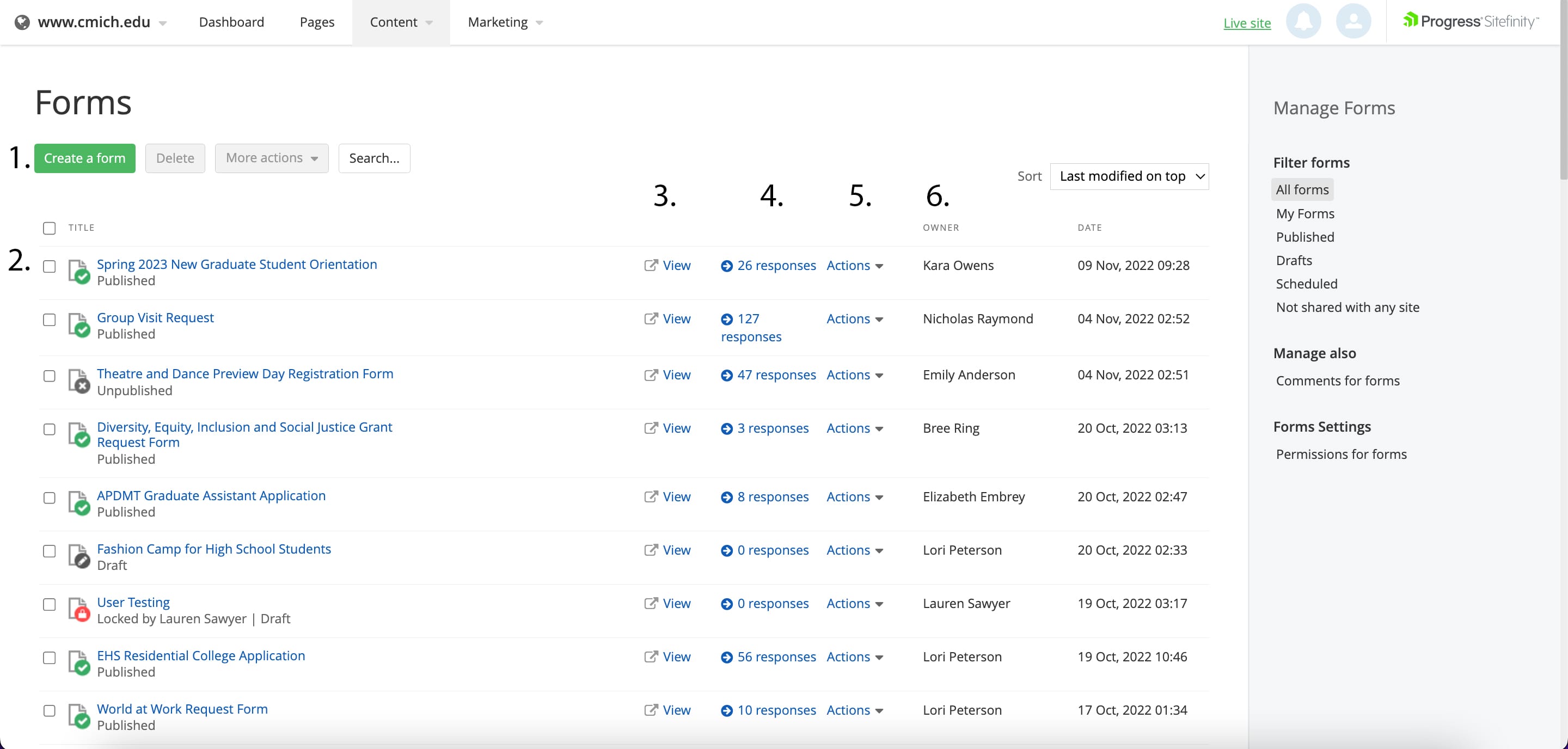Open the user profile avatar icon
Image resolution: width=1568 pixels, height=749 pixels.
1352,22
